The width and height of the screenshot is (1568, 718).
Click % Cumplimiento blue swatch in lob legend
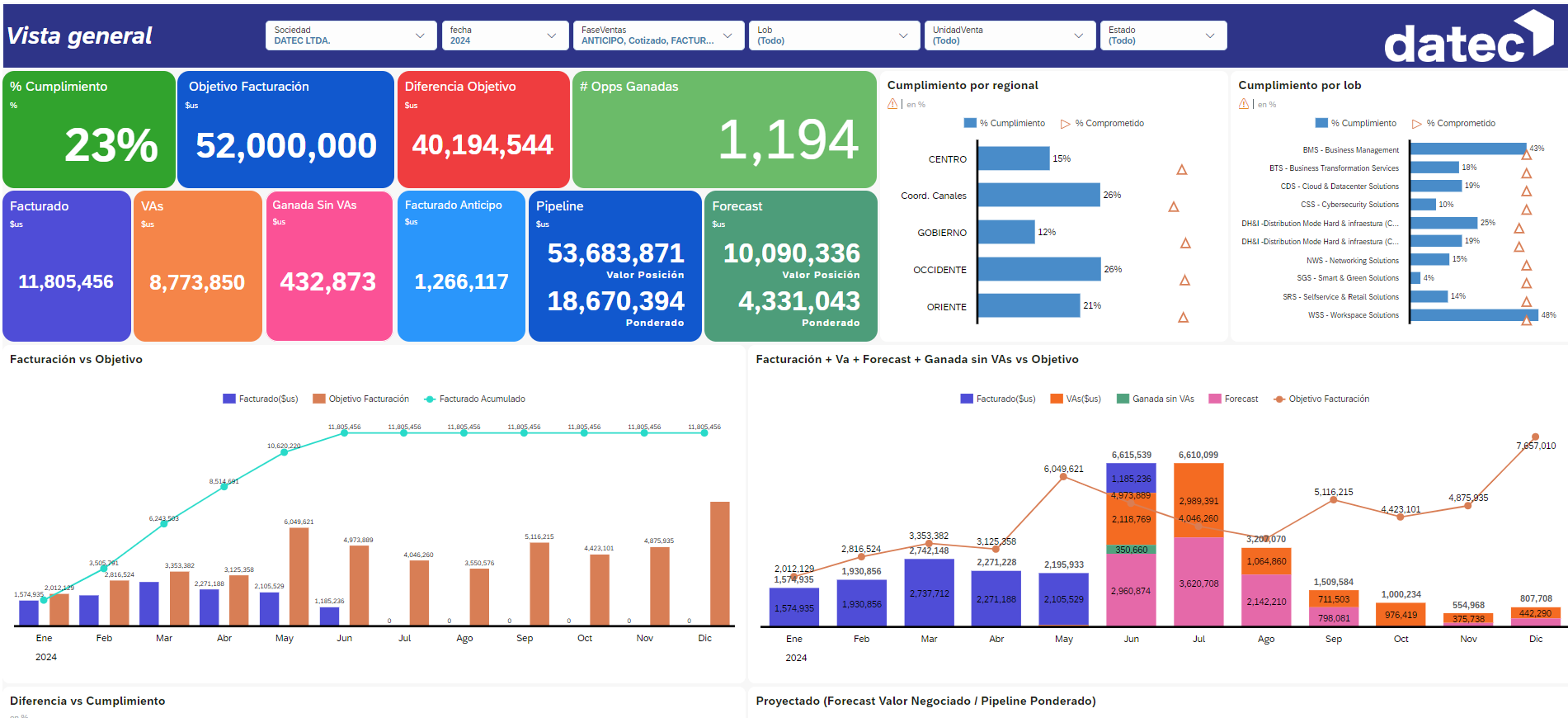[1321, 123]
